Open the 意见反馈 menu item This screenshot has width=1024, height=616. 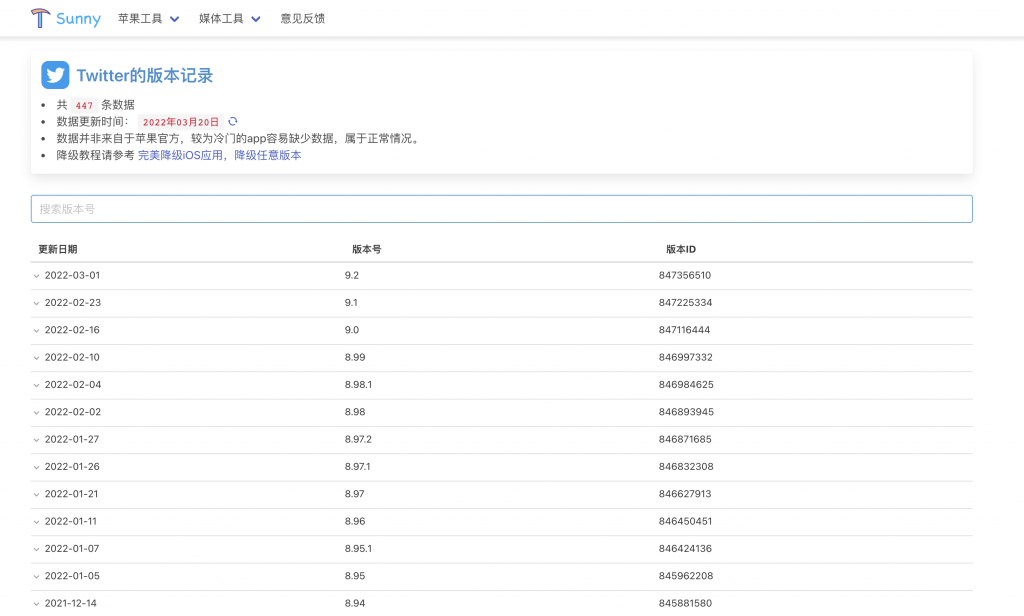pyautogui.click(x=302, y=19)
